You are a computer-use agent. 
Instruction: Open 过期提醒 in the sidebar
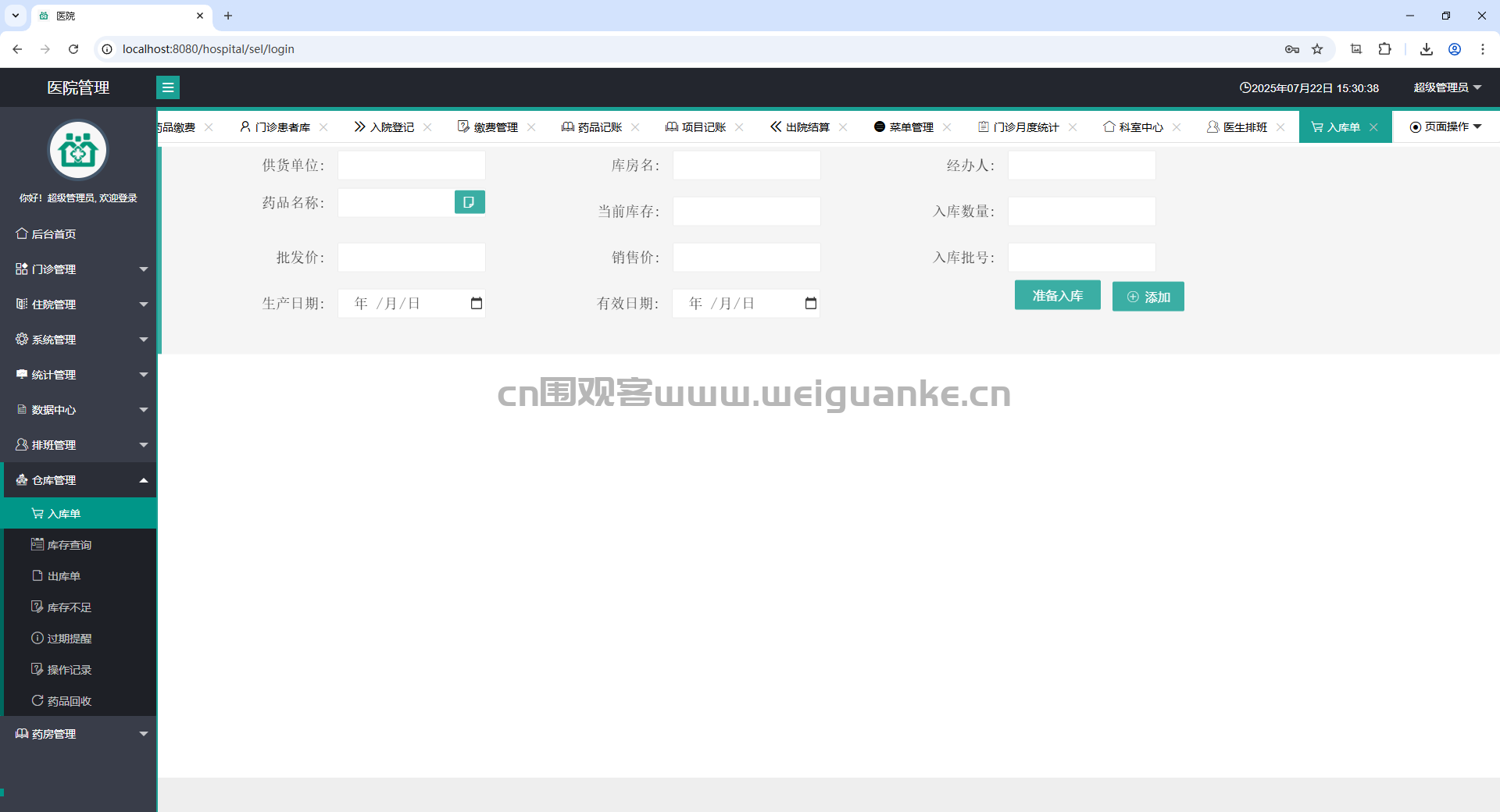[78, 638]
